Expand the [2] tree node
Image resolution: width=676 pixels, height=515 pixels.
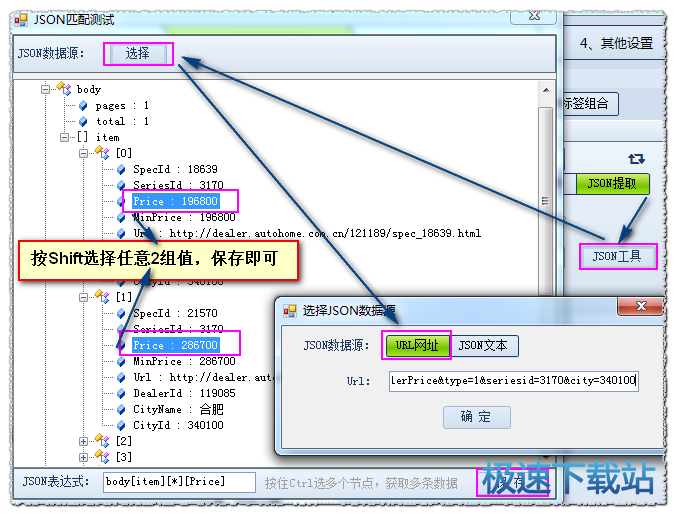click(84, 441)
